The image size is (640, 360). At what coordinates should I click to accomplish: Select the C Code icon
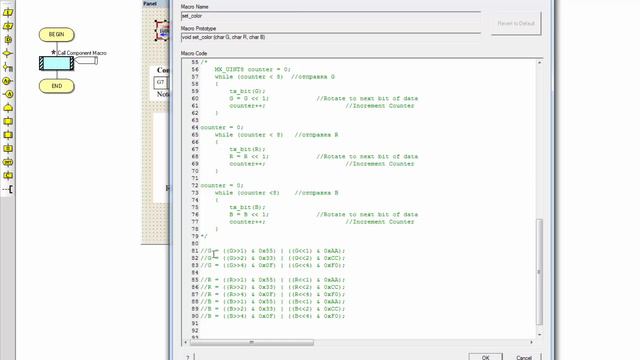coord(8,176)
